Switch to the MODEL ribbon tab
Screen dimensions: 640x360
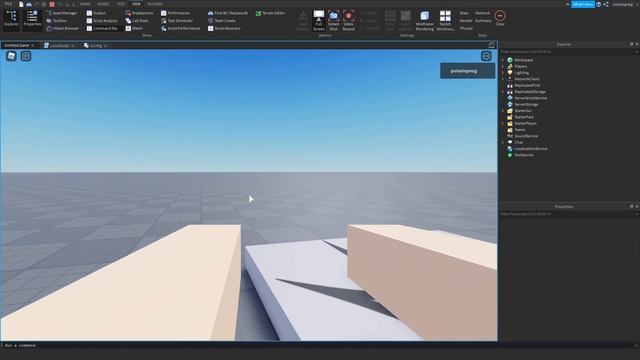coord(103,4)
